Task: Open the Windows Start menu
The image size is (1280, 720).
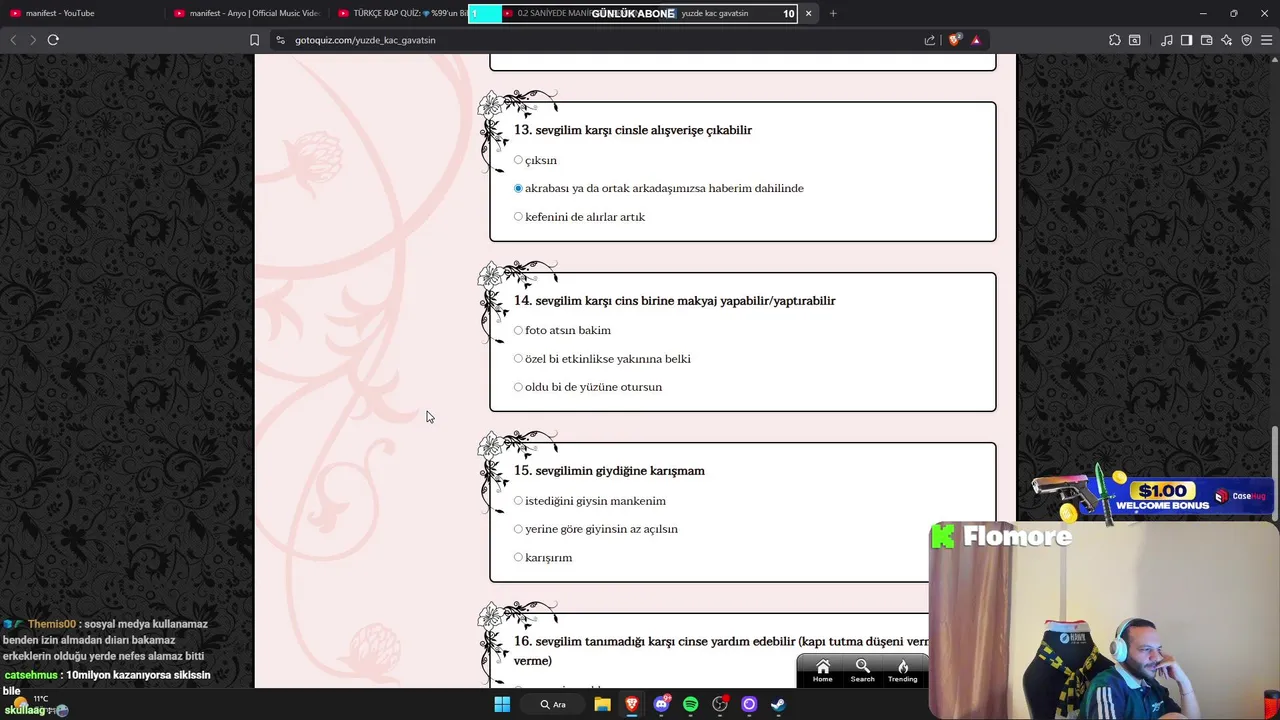Action: pyautogui.click(x=502, y=704)
